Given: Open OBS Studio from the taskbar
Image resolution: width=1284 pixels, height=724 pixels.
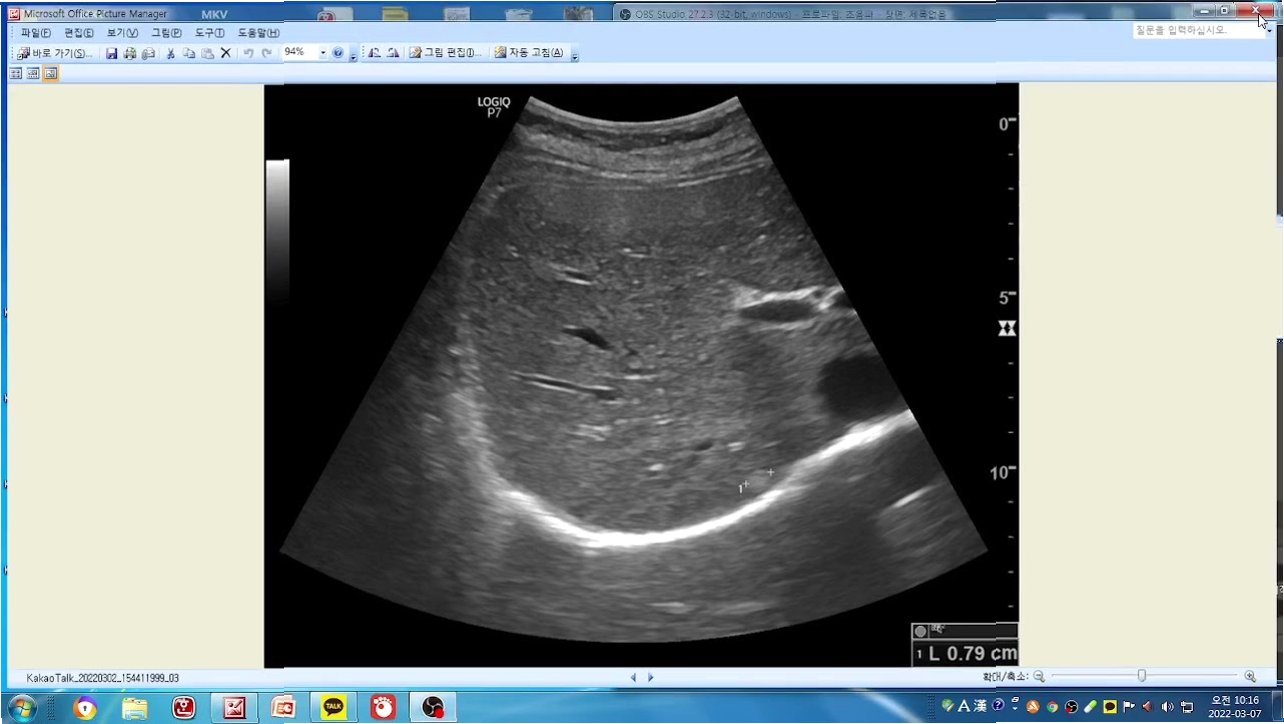Looking at the screenshot, I should [x=432, y=708].
